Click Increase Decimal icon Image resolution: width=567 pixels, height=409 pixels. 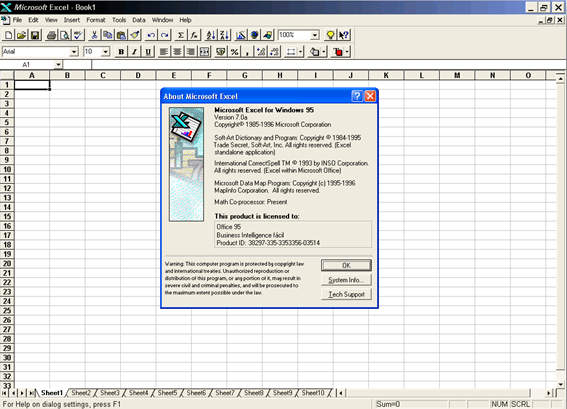(x=261, y=52)
